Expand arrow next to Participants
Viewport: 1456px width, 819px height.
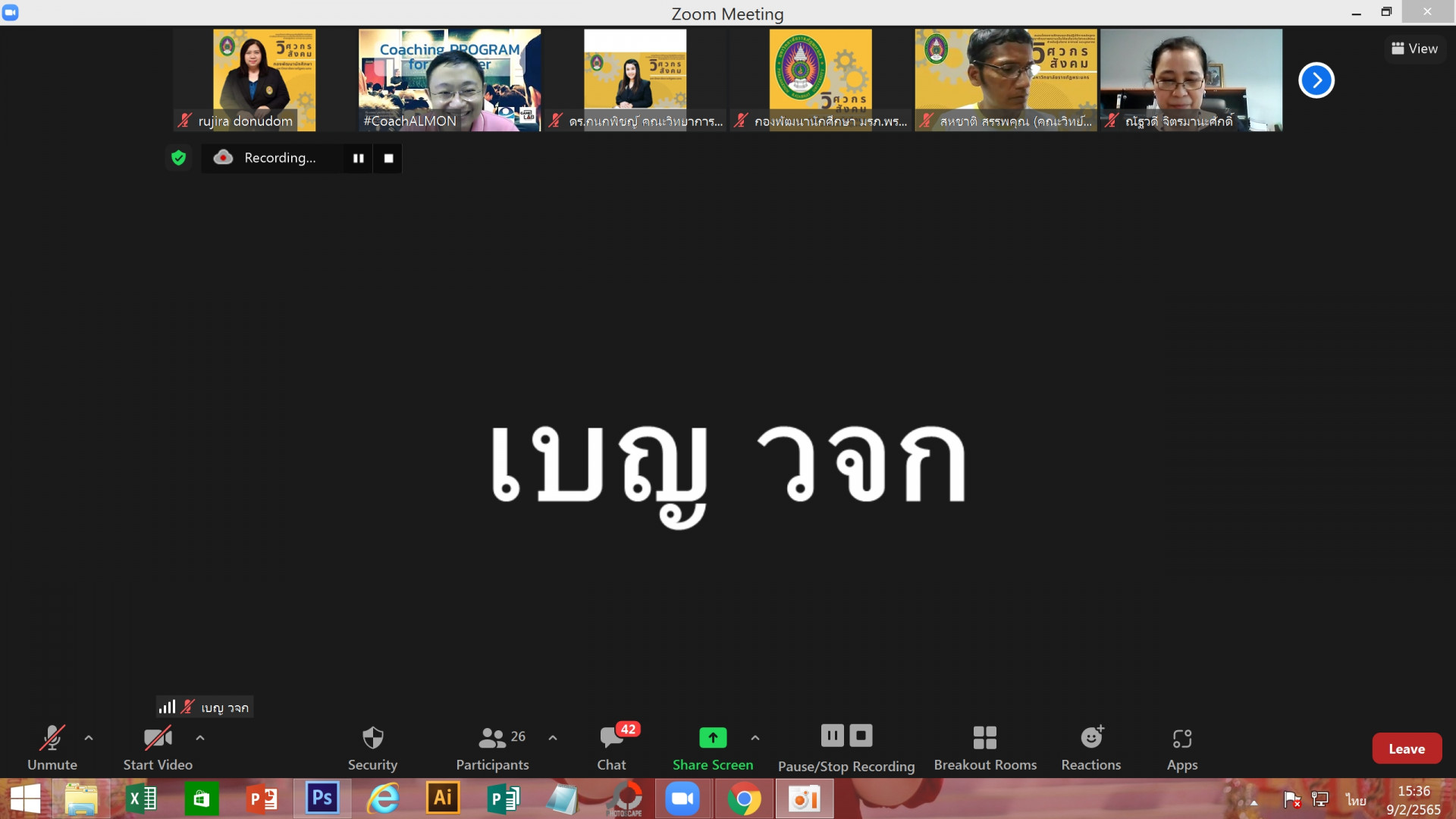pyautogui.click(x=553, y=738)
